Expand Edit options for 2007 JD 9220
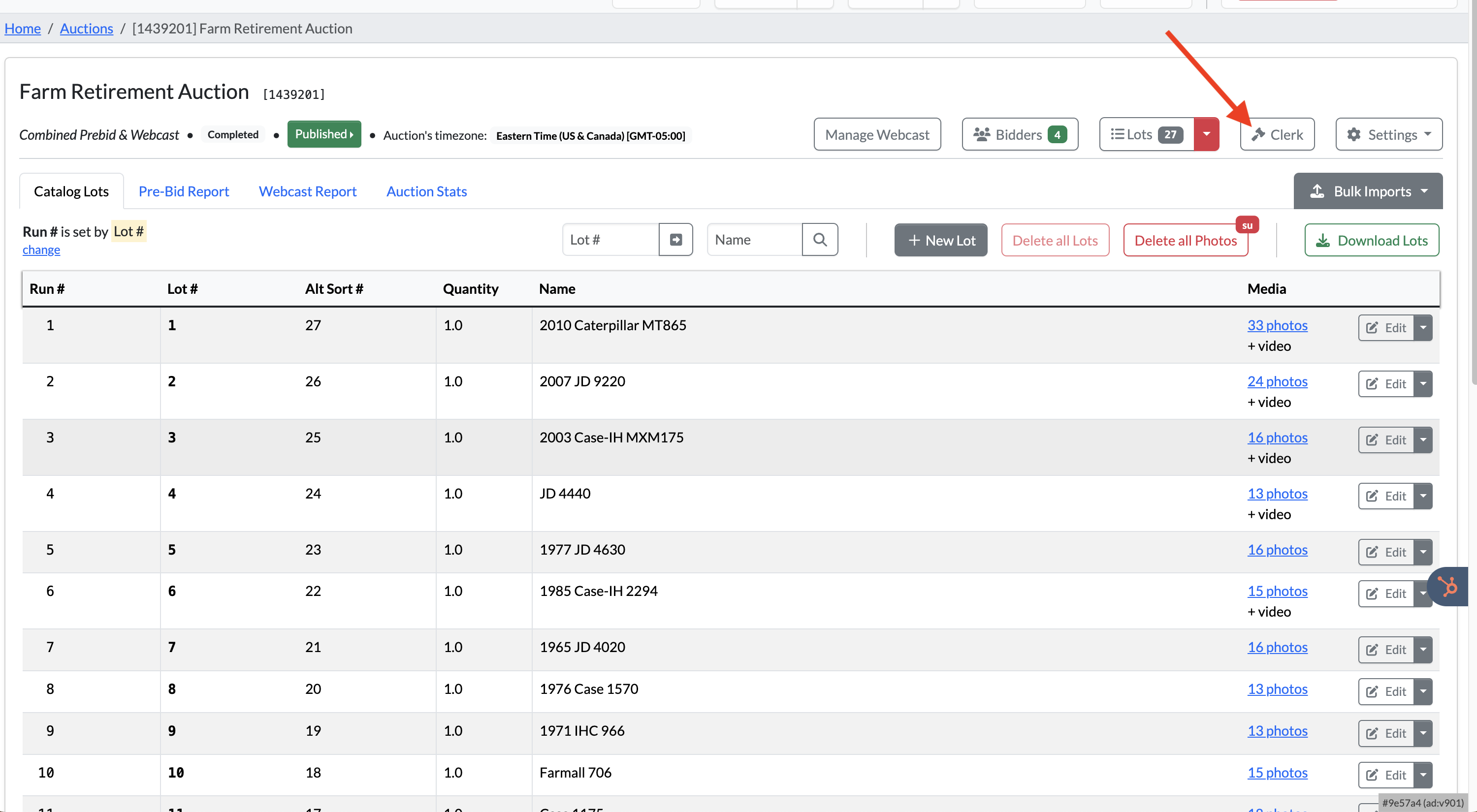Image resolution: width=1477 pixels, height=812 pixels. point(1423,384)
